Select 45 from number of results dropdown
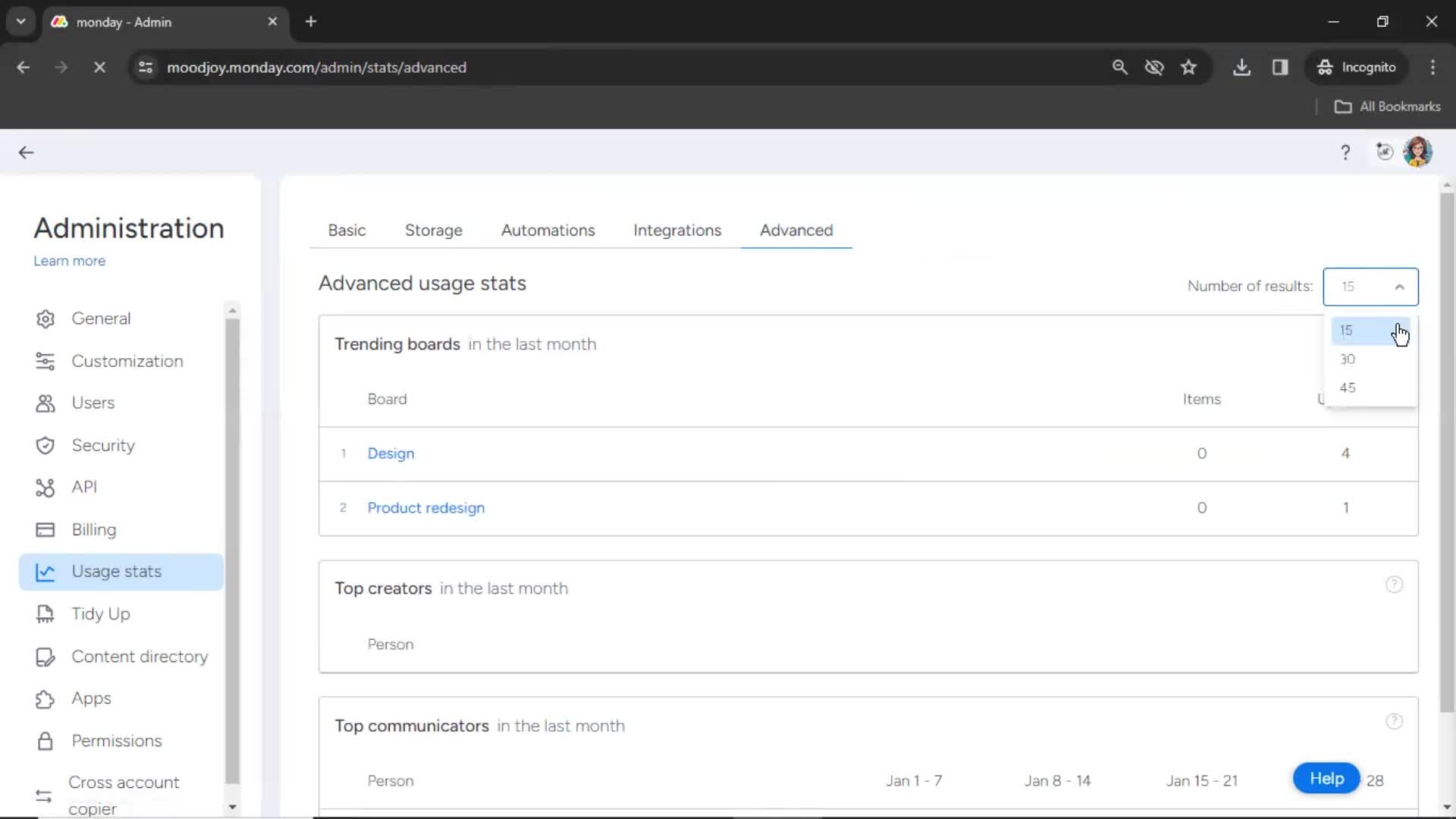Image resolution: width=1456 pixels, height=819 pixels. click(x=1348, y=388)
